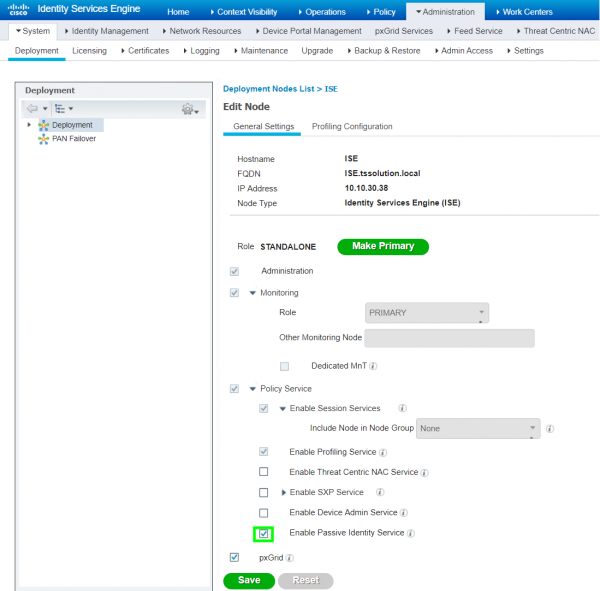
Task: Toggle Enable Passive Identity Service checkbox
Action: [264, 534]
